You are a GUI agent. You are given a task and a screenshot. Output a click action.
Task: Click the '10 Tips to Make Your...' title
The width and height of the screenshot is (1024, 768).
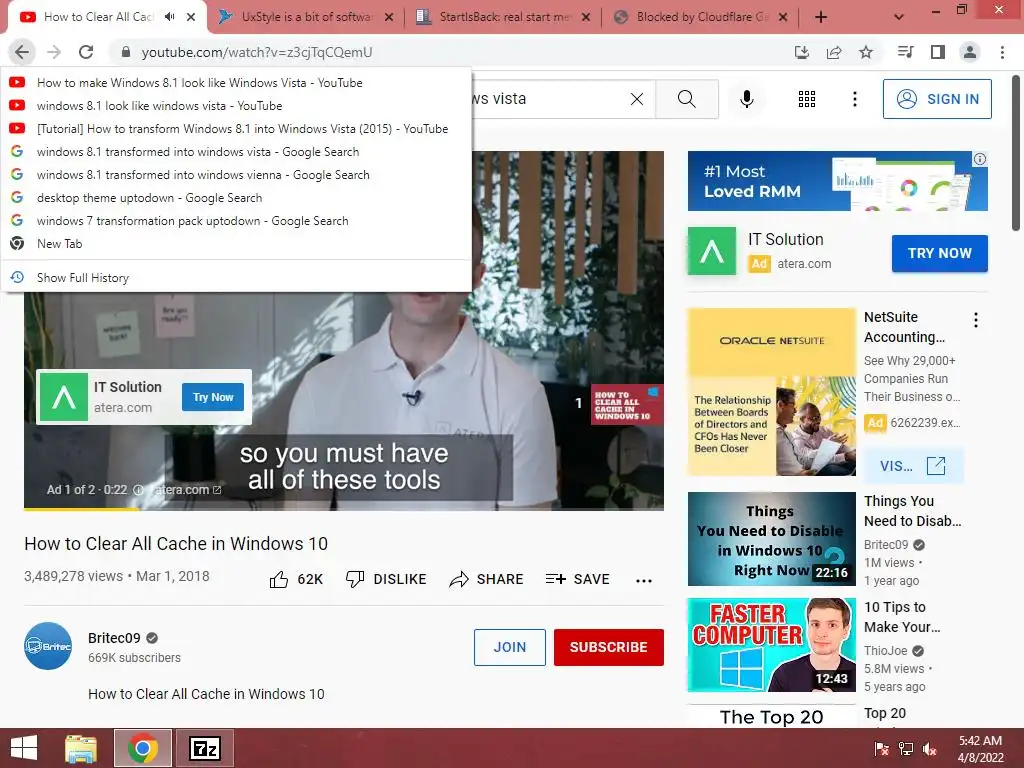(x=902, y=617)
